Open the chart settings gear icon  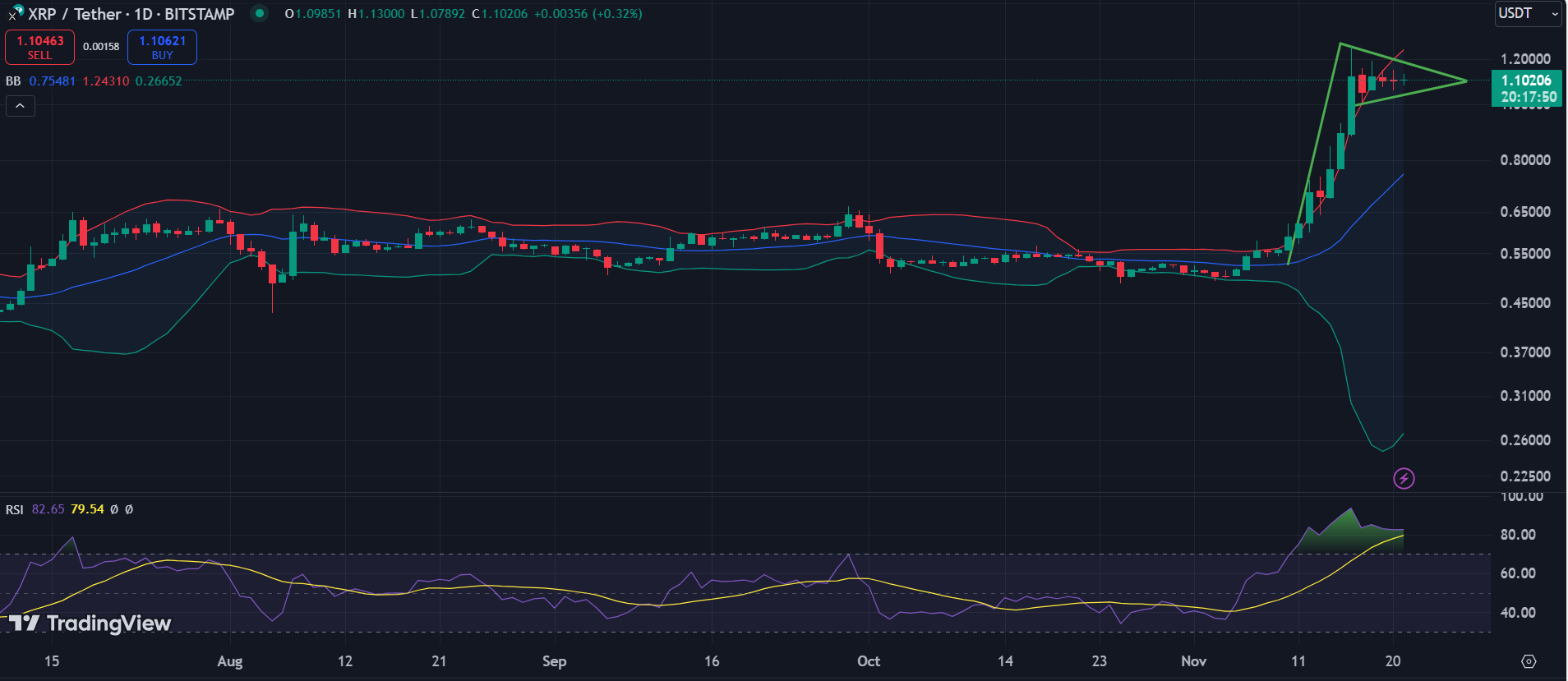[x=1529, y=661]
